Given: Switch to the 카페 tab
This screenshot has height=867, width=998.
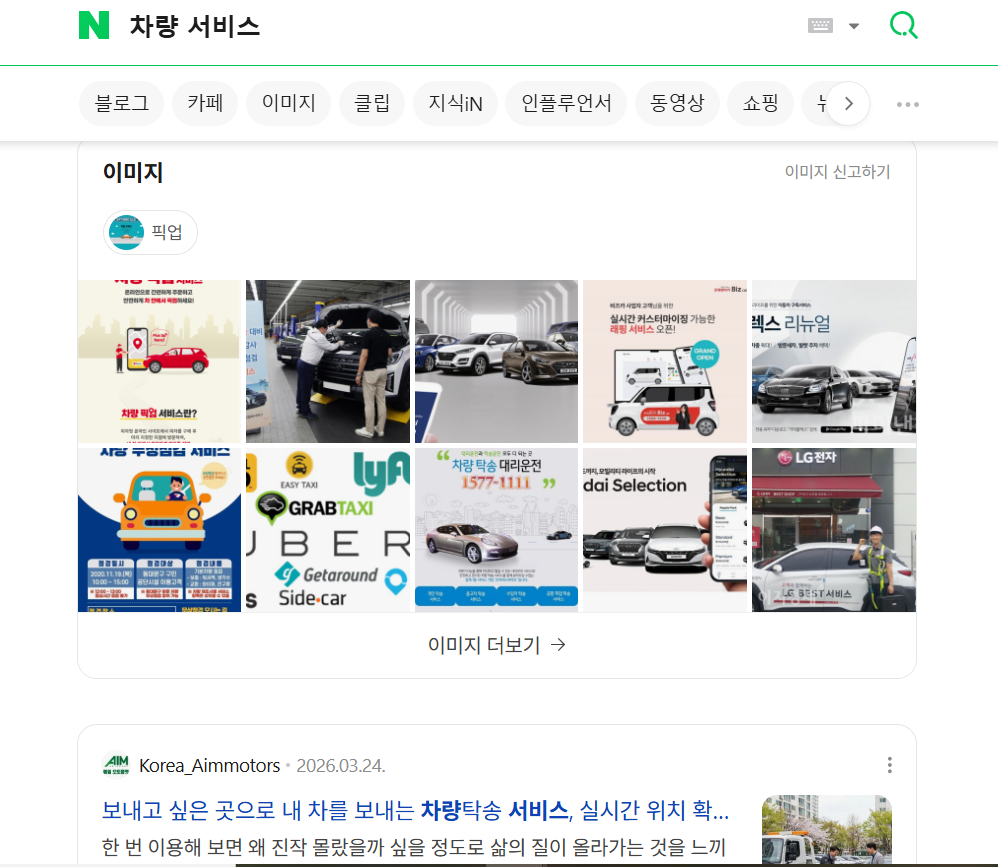Looking at the screenshot, I should (205, 103).
